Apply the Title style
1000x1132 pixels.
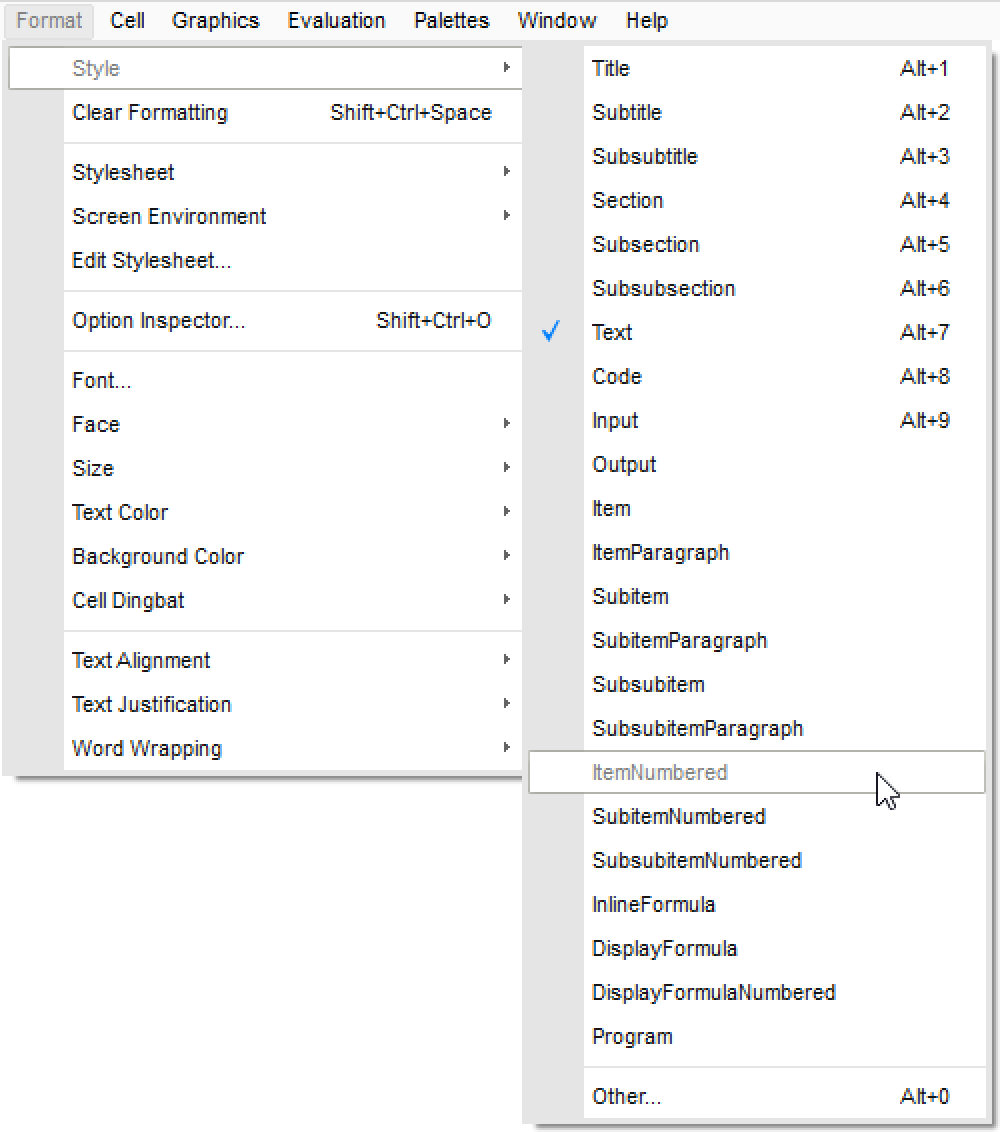[611, 69]
